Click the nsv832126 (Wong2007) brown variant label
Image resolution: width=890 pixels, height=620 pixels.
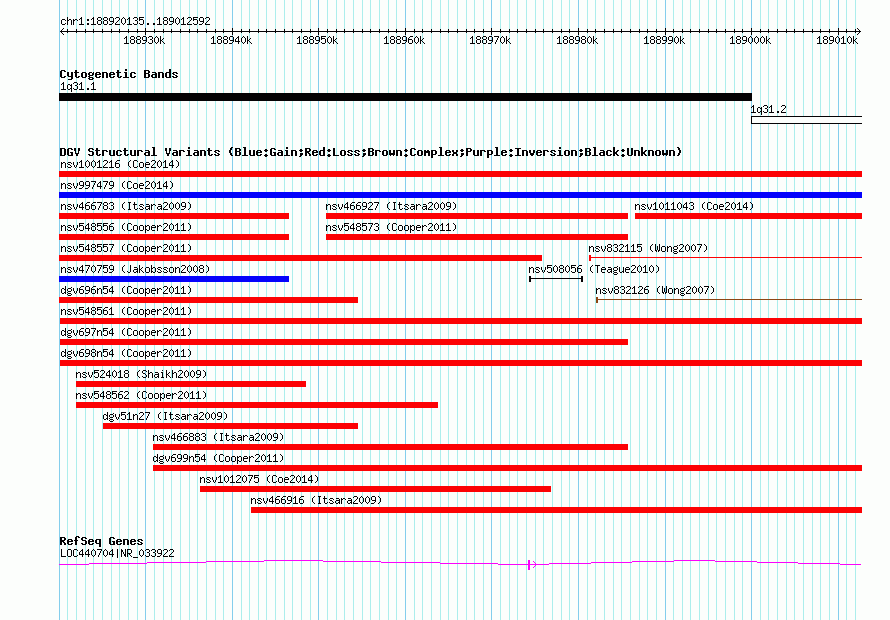[x=655, y=290]
